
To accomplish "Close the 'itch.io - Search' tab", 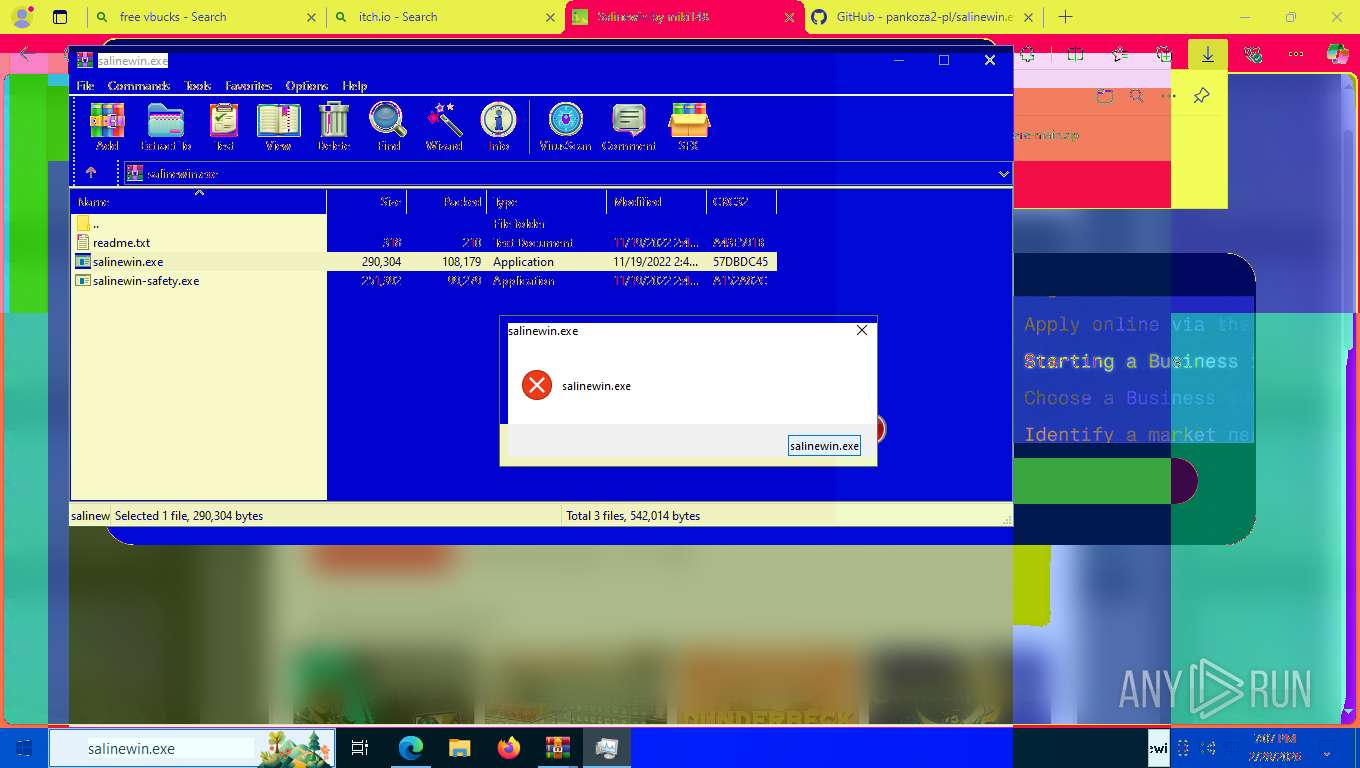I will point(550,17).
